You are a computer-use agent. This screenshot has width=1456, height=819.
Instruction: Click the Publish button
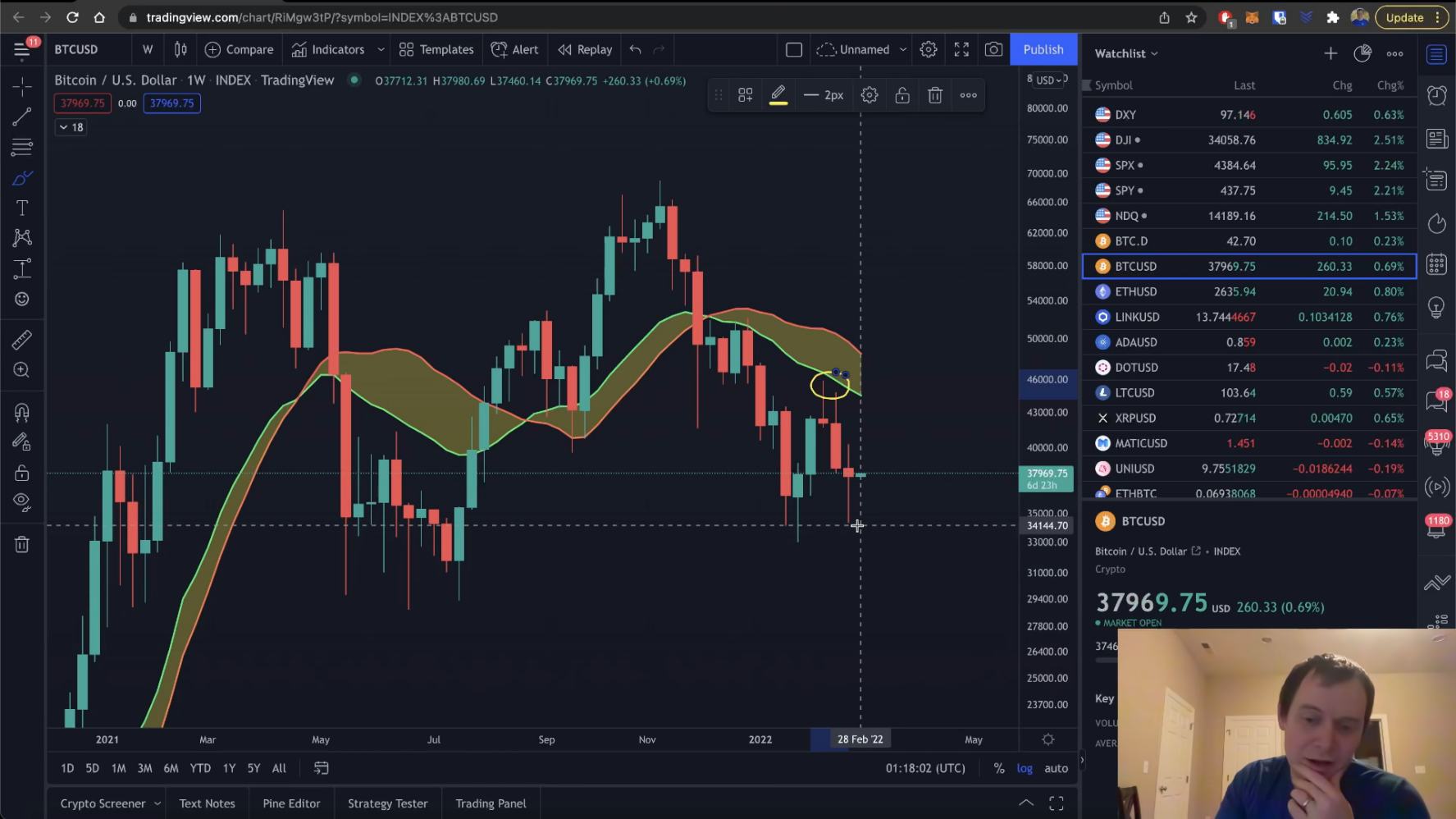1043,49
